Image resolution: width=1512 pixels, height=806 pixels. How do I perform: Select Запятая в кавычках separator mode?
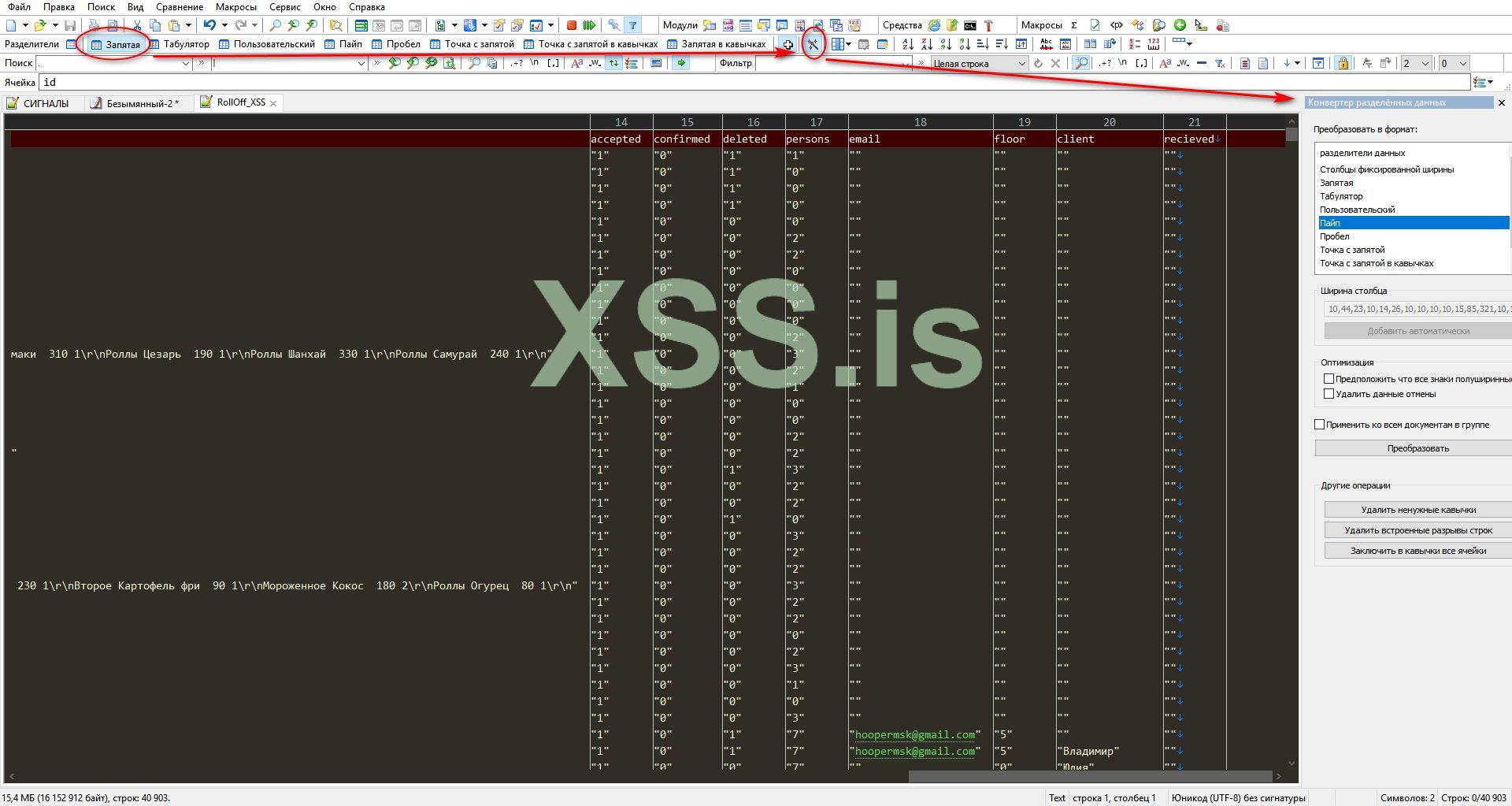click(x=717, y=44)
